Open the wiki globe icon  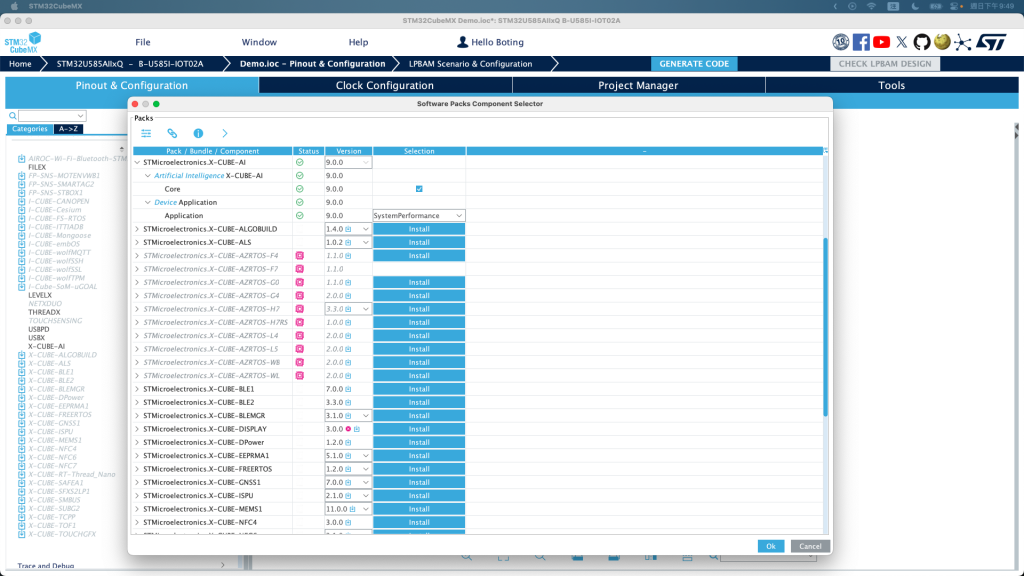point(942,42)
